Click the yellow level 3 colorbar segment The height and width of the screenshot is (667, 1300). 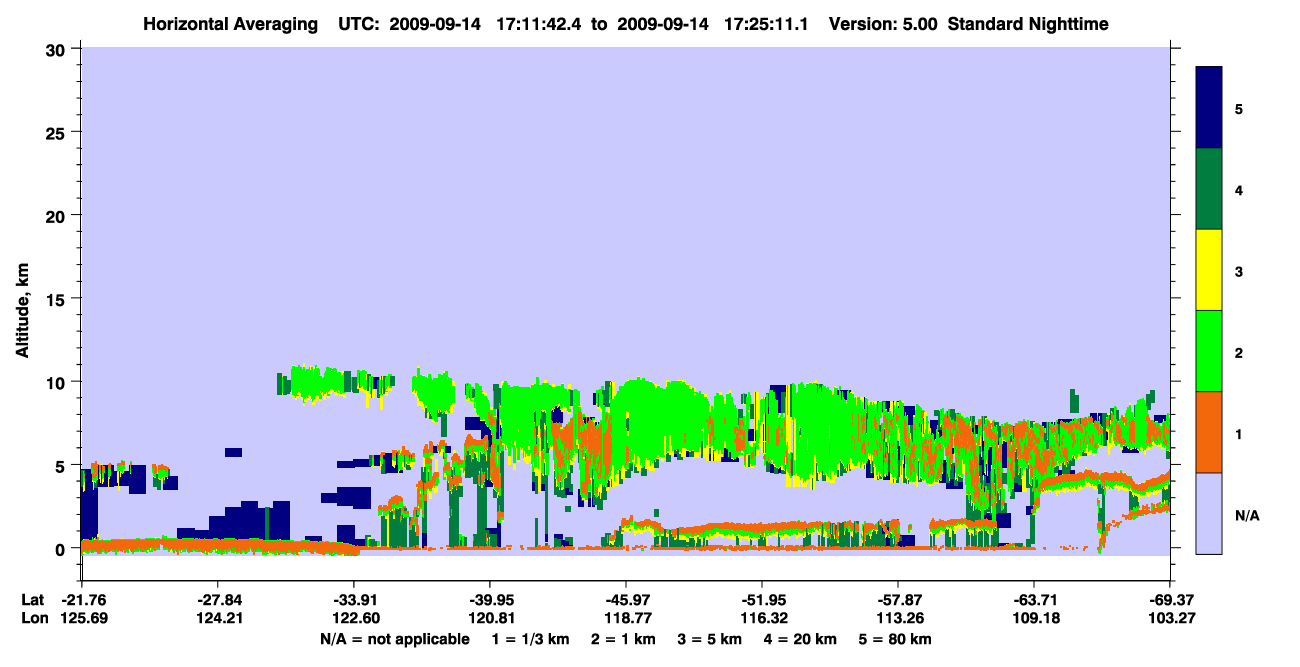(x=1209, y=270)
